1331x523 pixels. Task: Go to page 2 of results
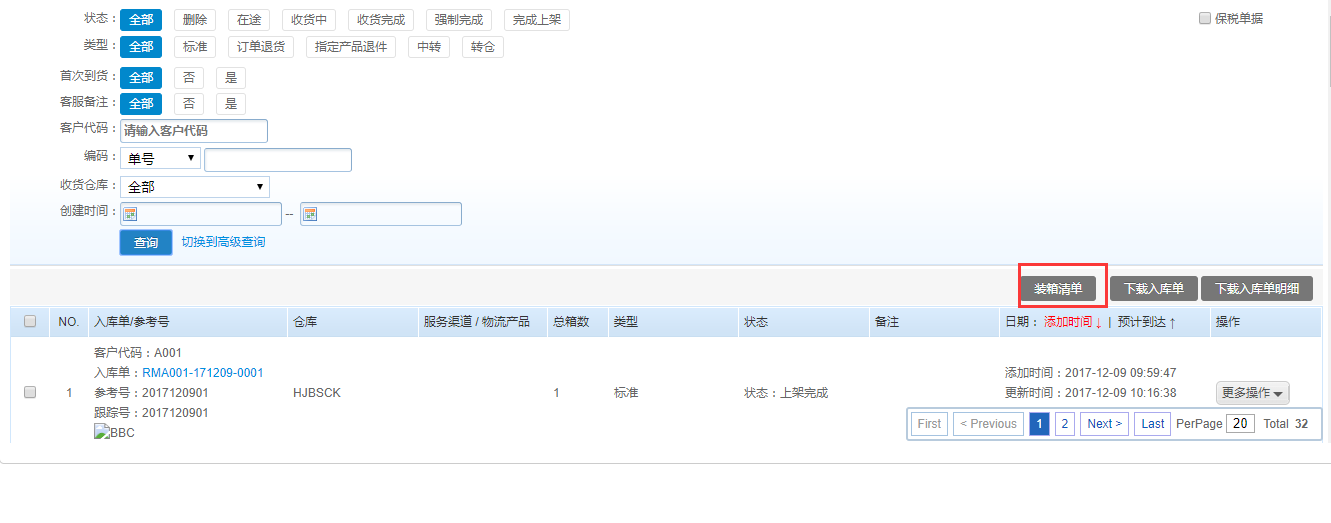click(x=1065, y=424)
